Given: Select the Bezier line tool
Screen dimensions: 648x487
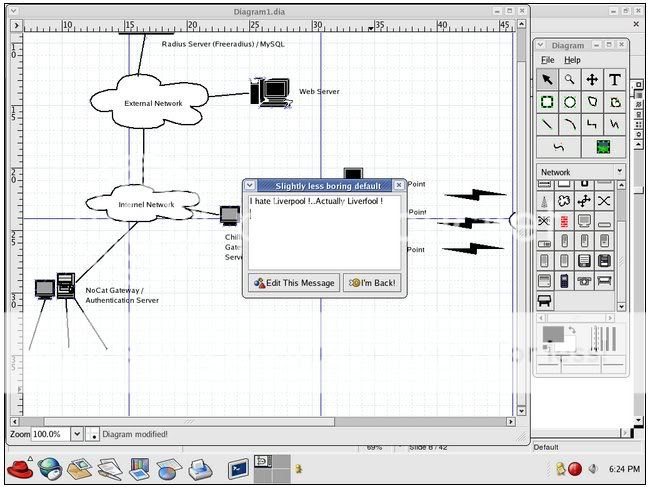Looking at the screenshot, I should (559, 147).
